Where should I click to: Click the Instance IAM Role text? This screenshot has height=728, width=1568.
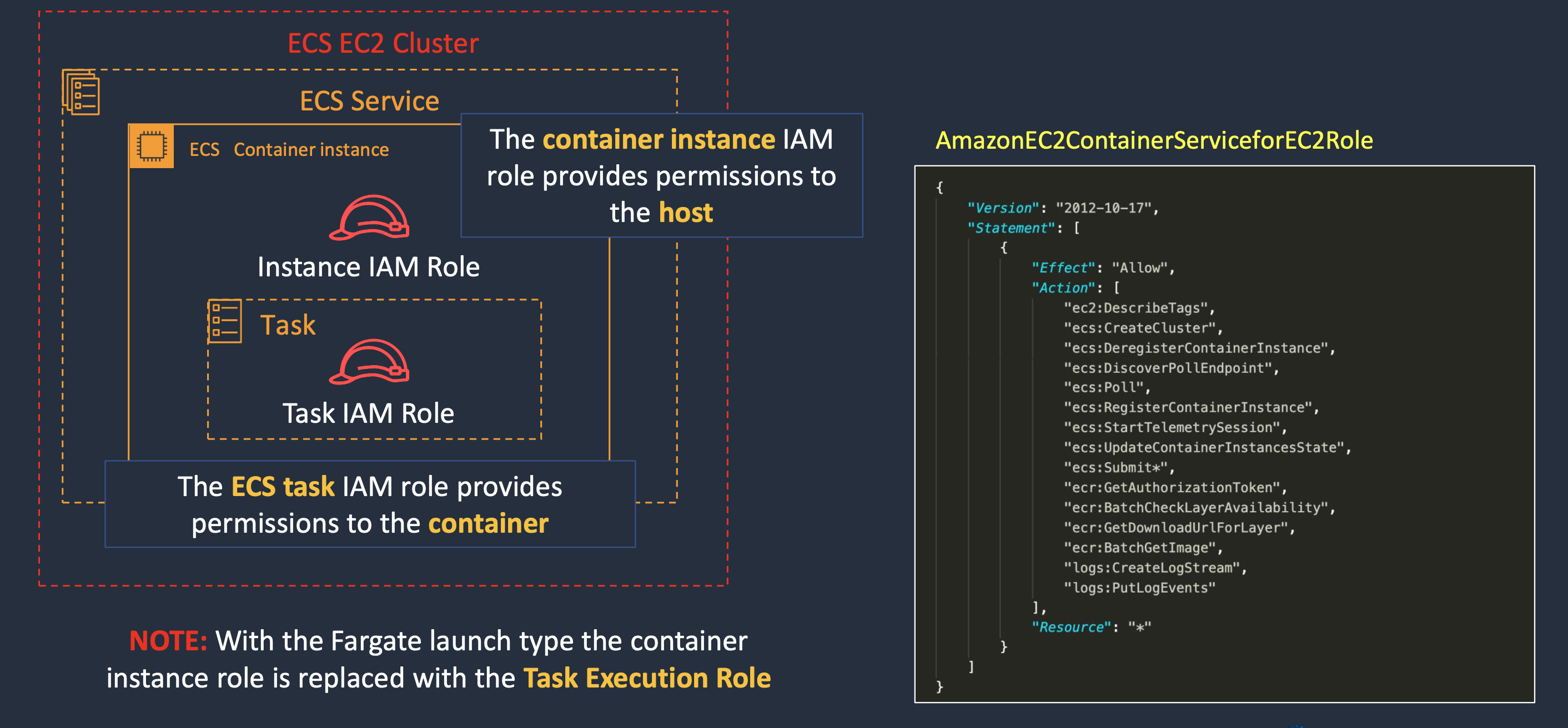(x=368, y=267)
